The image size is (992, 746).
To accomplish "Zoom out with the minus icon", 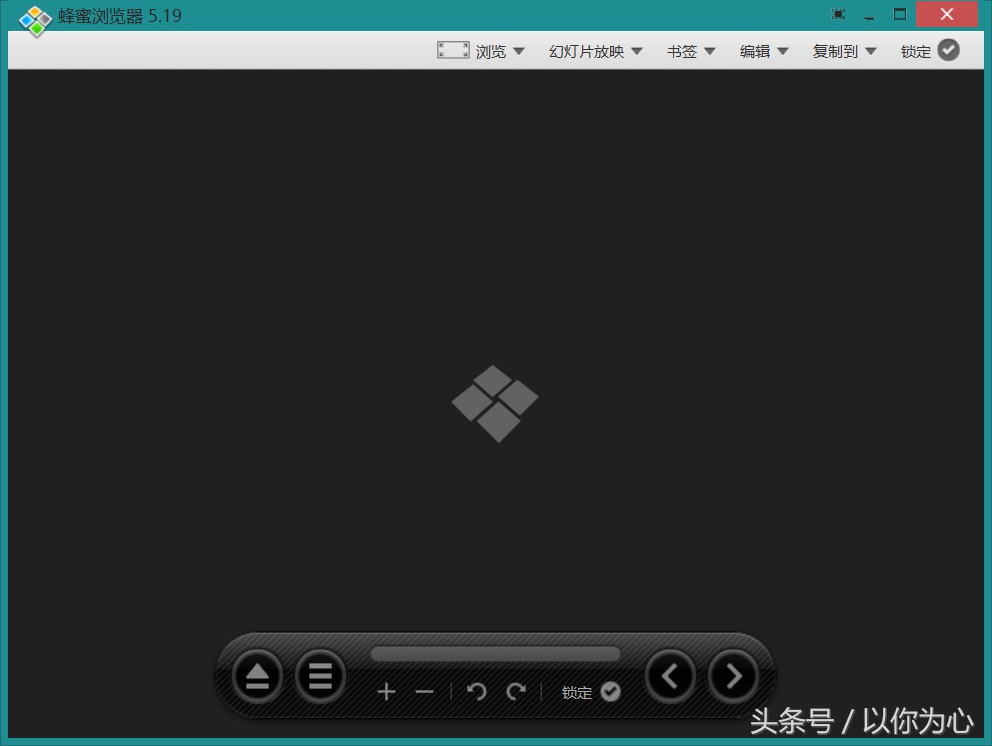I will [x=424, y=691].
